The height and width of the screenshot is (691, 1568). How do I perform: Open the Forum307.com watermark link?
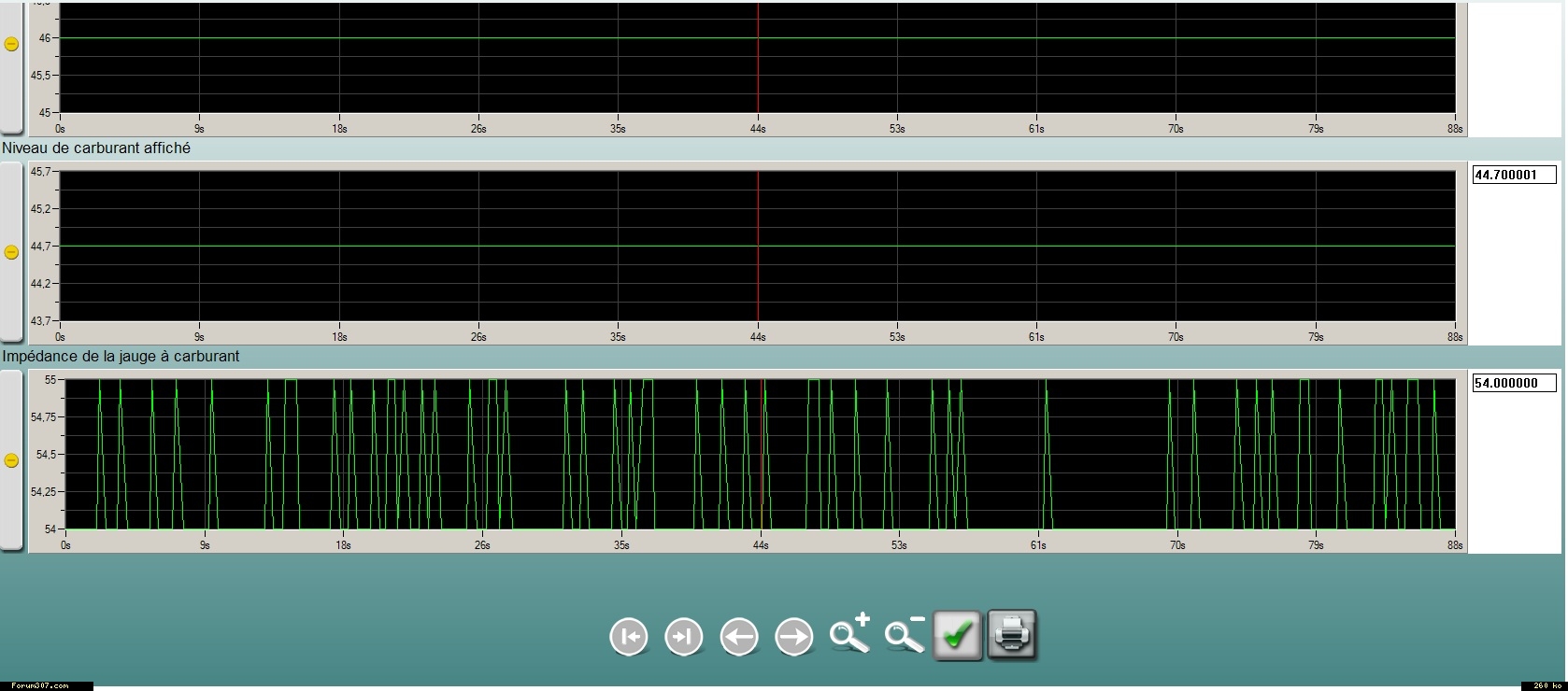click(x=41, y=685)
